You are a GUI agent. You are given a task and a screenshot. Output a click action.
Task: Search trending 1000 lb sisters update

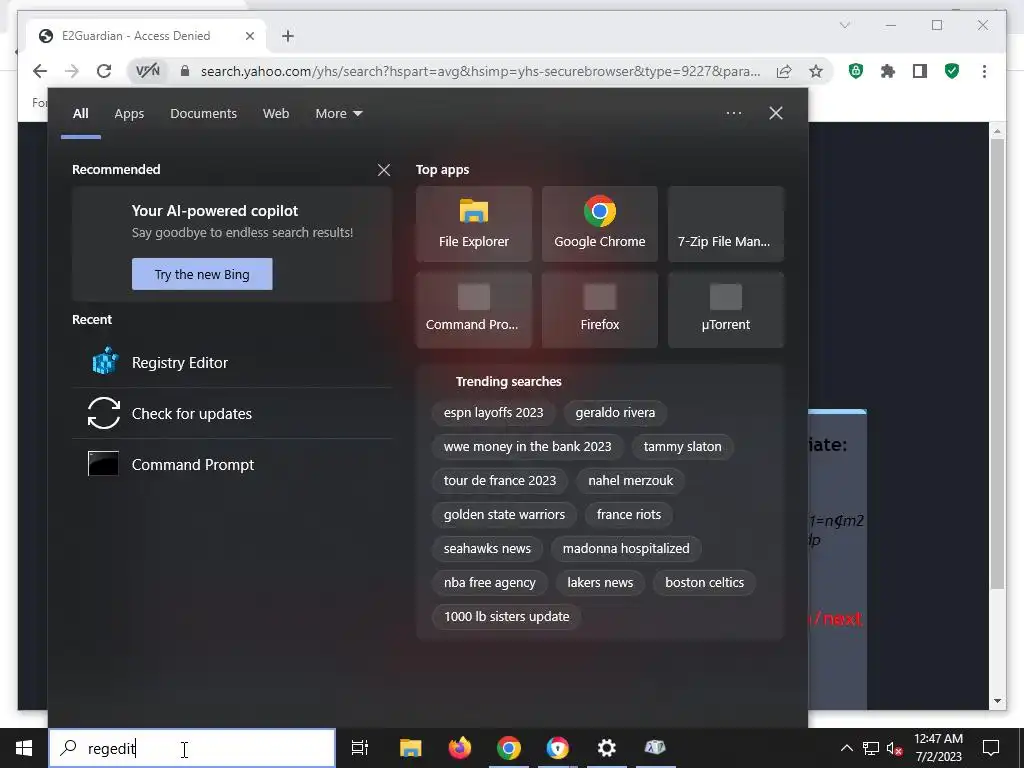tap(507, 616)
